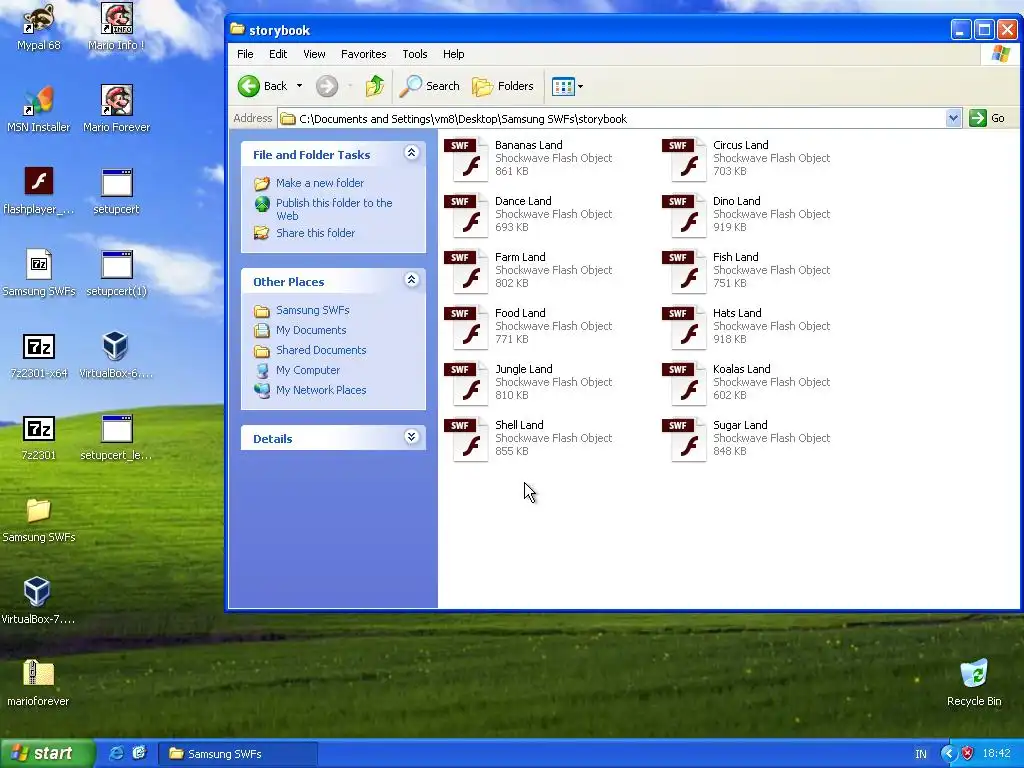Click Publish this folder to the Web
The height and width of the screenshot is (768, 1024).
[334, 210]
